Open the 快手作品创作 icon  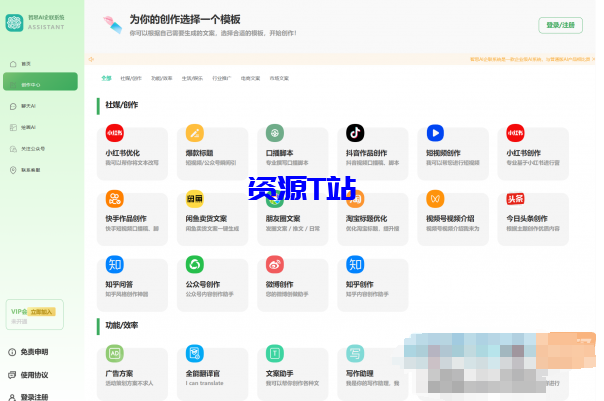pyautogui.click(x=114, y=199)
